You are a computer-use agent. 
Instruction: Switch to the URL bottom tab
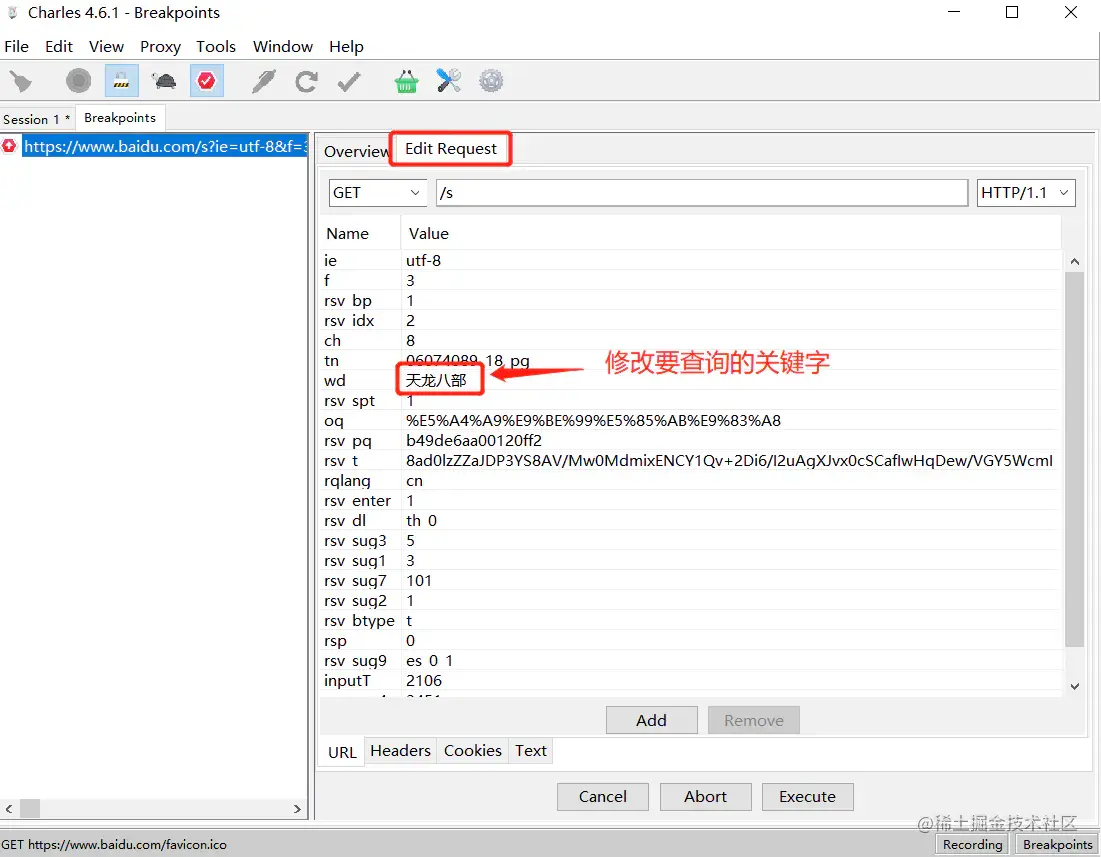click(342, 752)
